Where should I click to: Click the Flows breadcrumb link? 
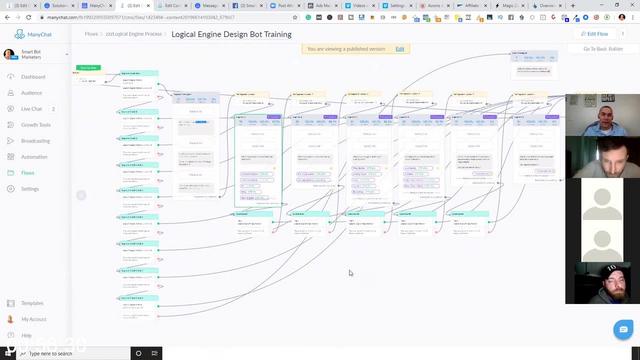point(91,34)
